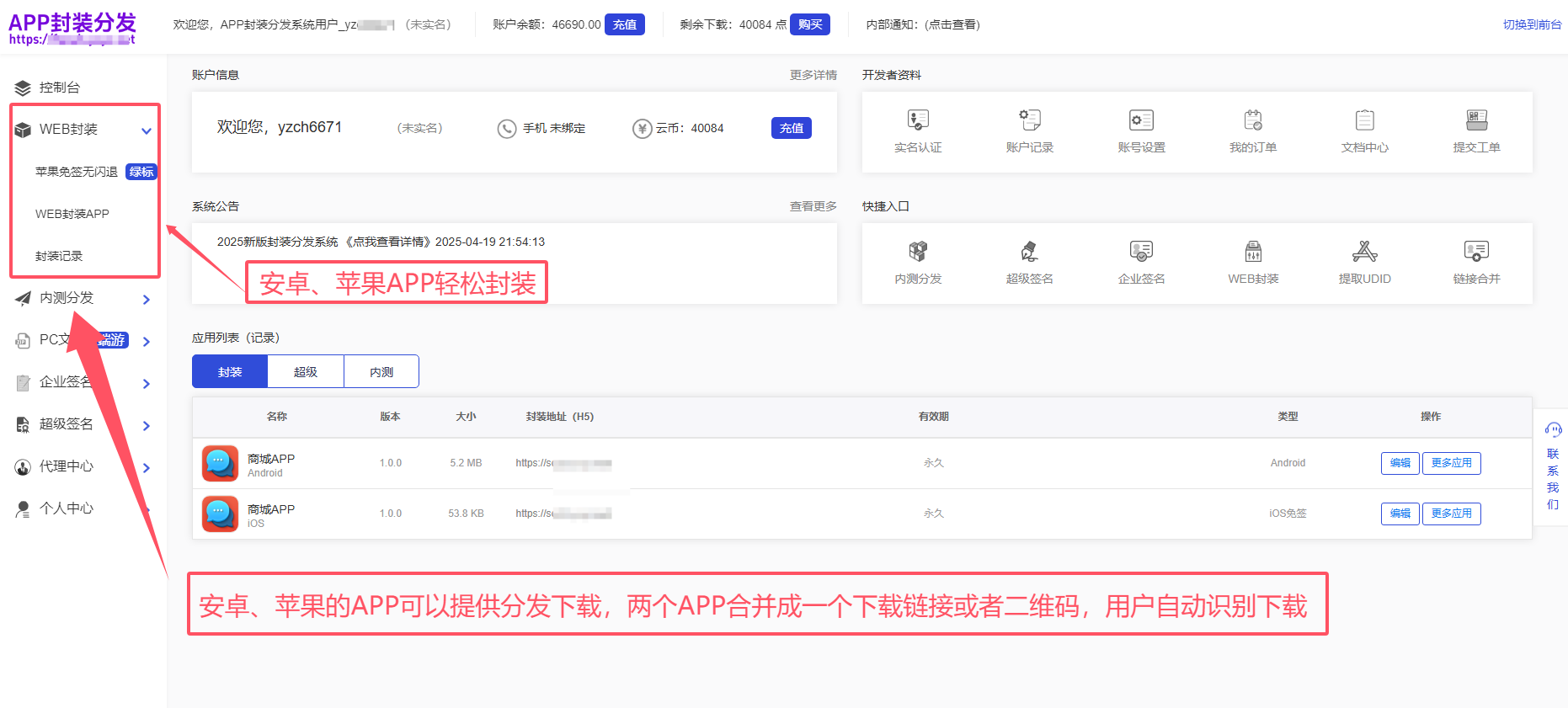
Task: Collapse the WEB封装 sidebar menu
Action: 147,130
